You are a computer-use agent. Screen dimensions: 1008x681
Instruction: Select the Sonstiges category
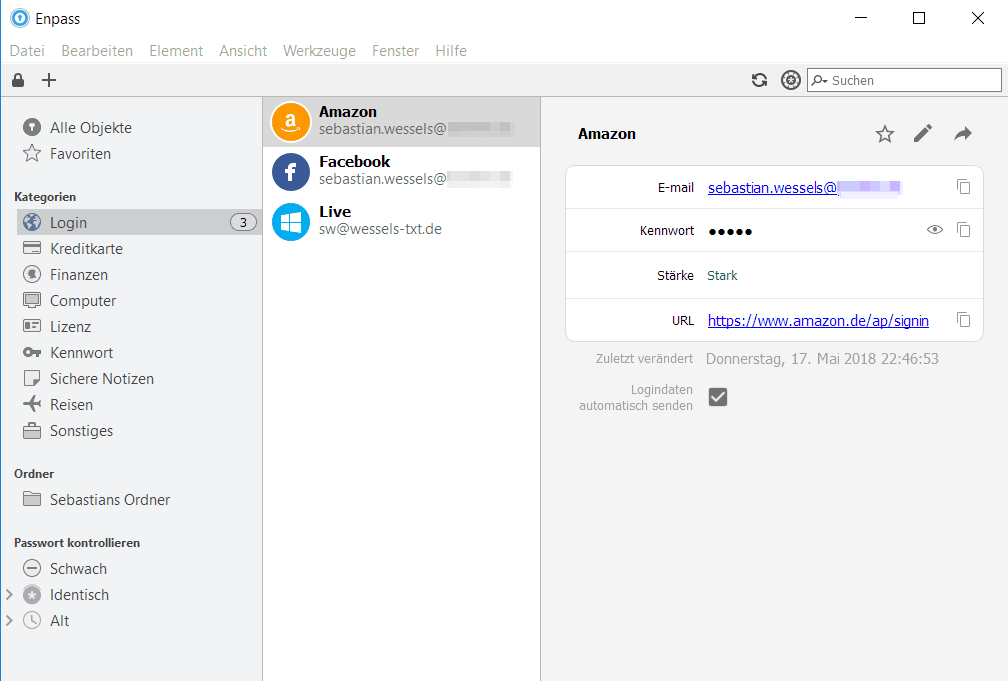81,431
